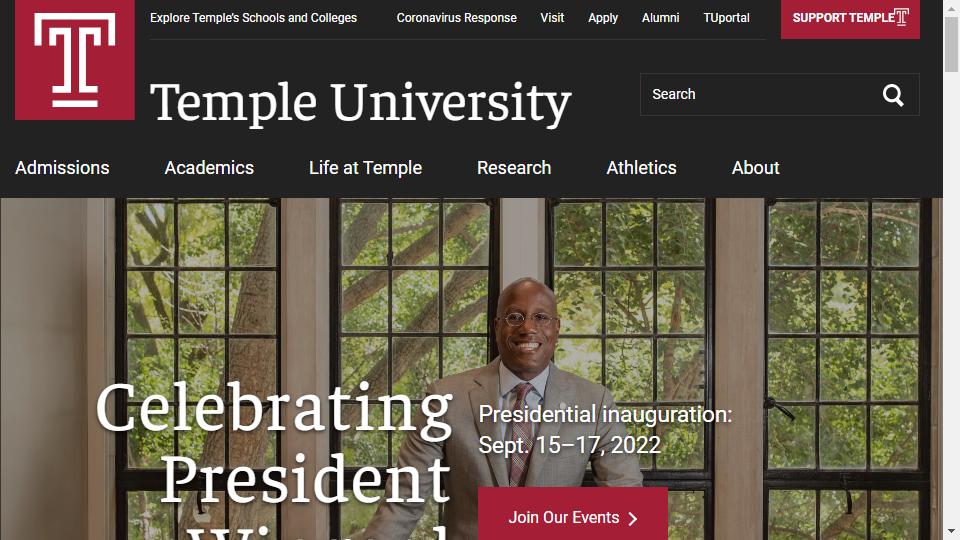The height and width of the screenshot is (540, 960).
Task: Click the Apply link
Action: coord(603,18)
